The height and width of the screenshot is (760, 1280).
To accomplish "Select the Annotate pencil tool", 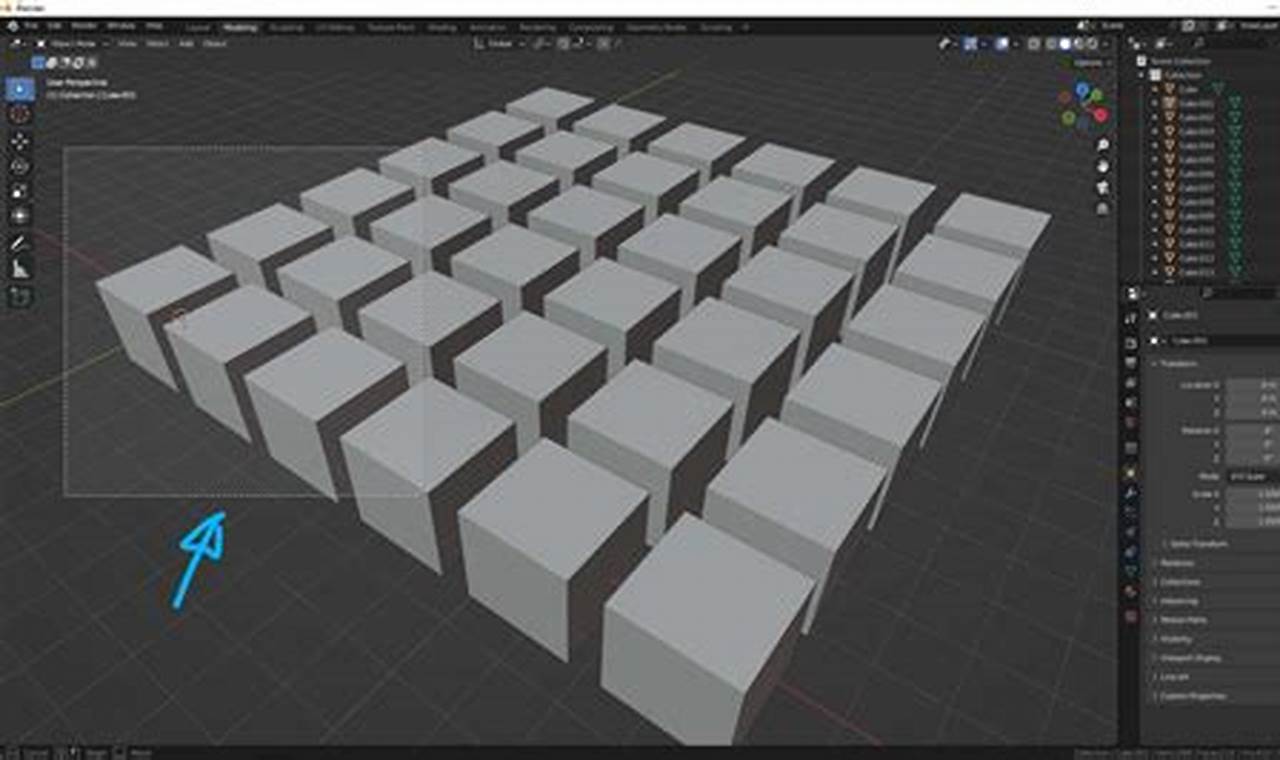I will coord(20,243).
